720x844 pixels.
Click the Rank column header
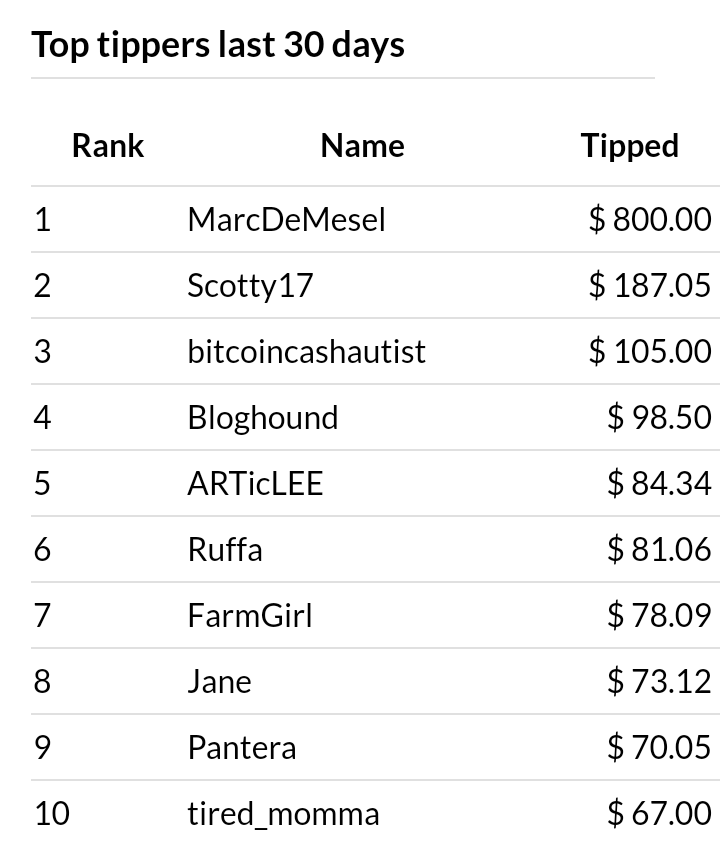108,146
